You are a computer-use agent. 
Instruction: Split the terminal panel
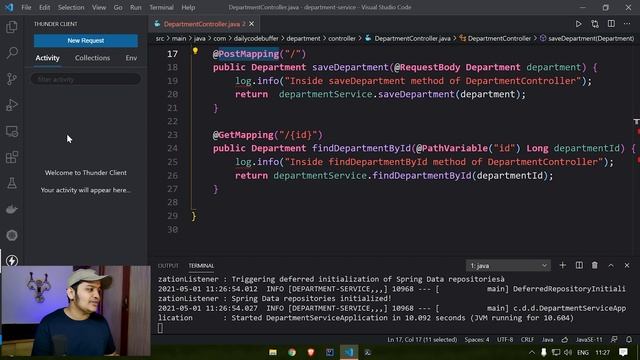click(x=579, y=265)
